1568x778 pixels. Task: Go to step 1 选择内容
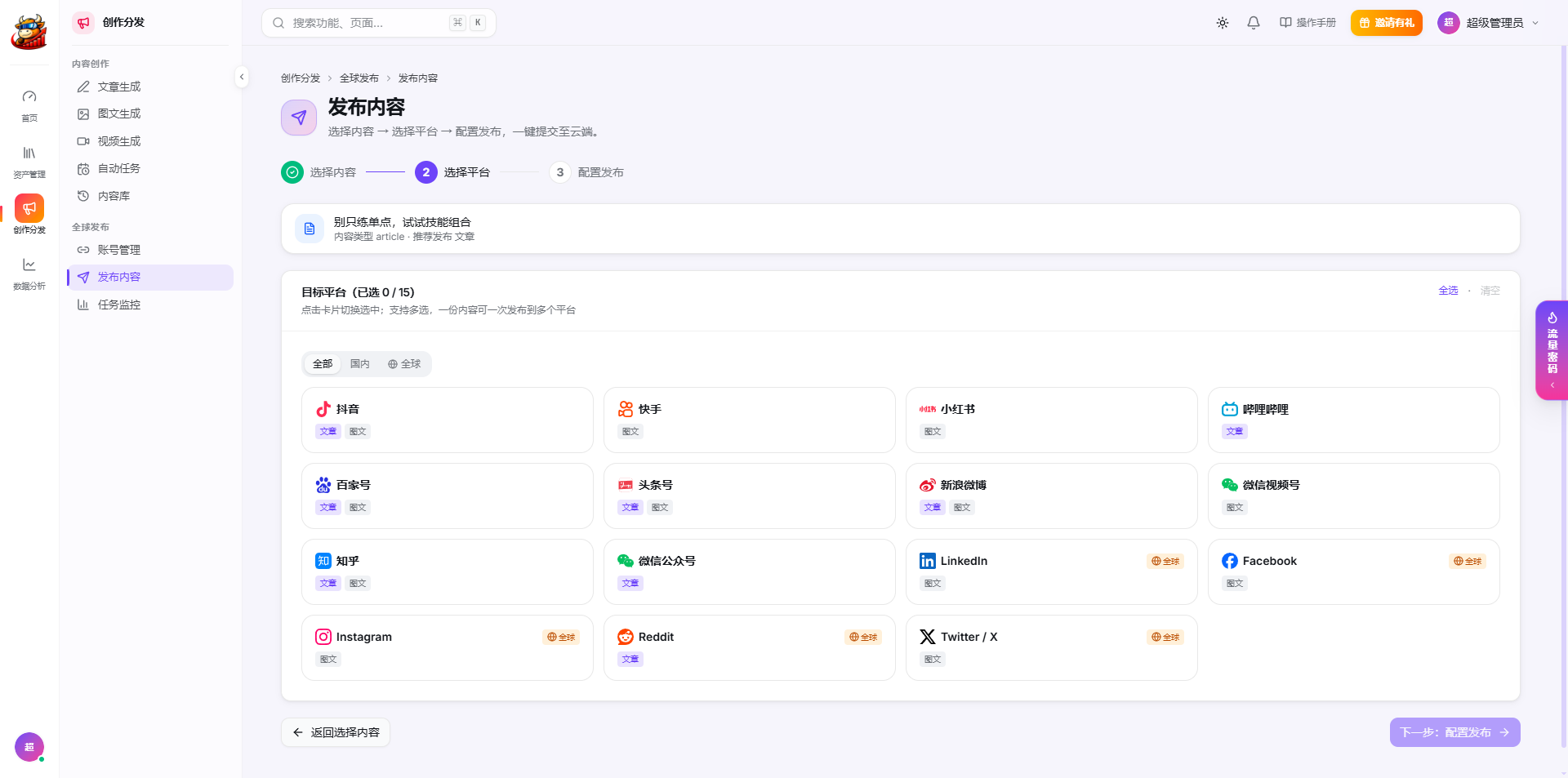coord(318,172)
